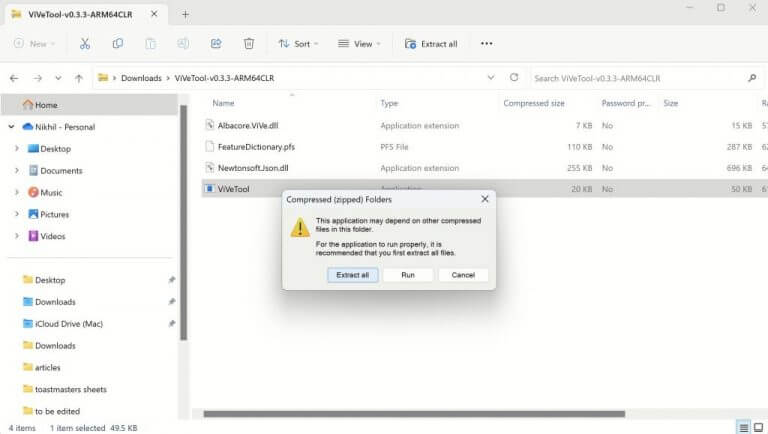The image size is (768, 434).
Task: Click the Run button in dialog
Action: (x=408, y=275)
